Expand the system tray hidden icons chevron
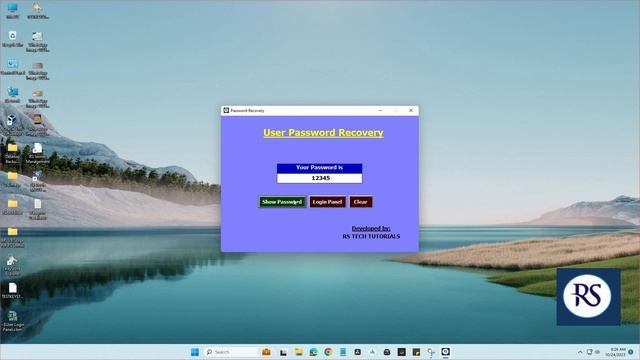The width and height of the screenshot is (640, 360). 580,352
